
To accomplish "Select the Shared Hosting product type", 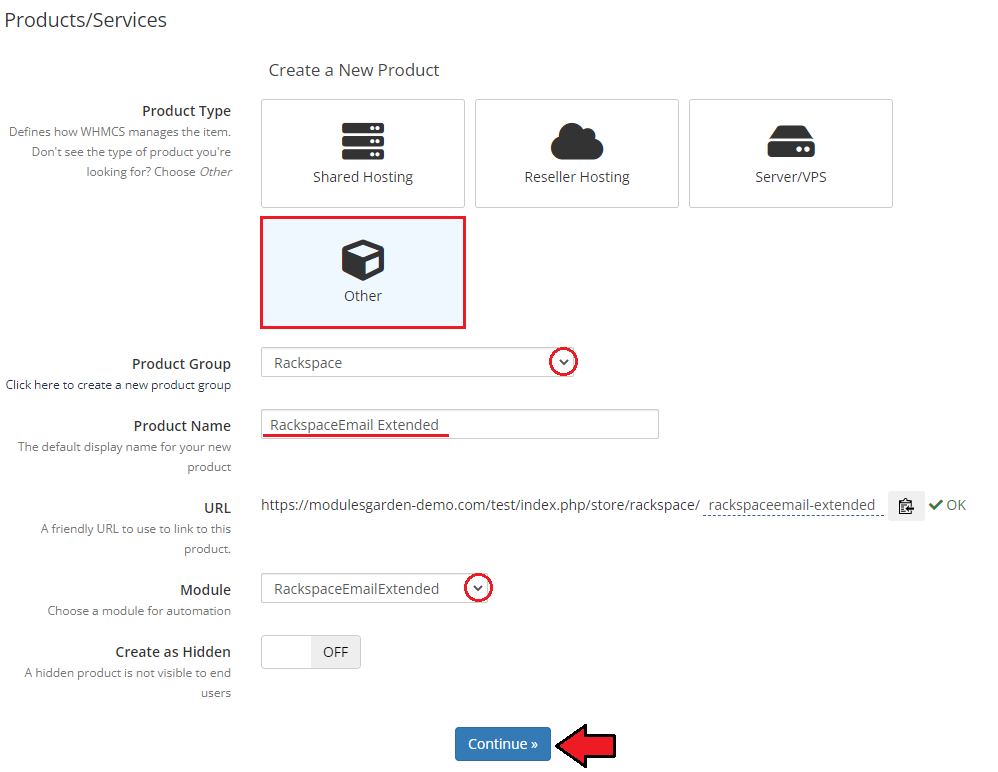I will coord(363,153).
